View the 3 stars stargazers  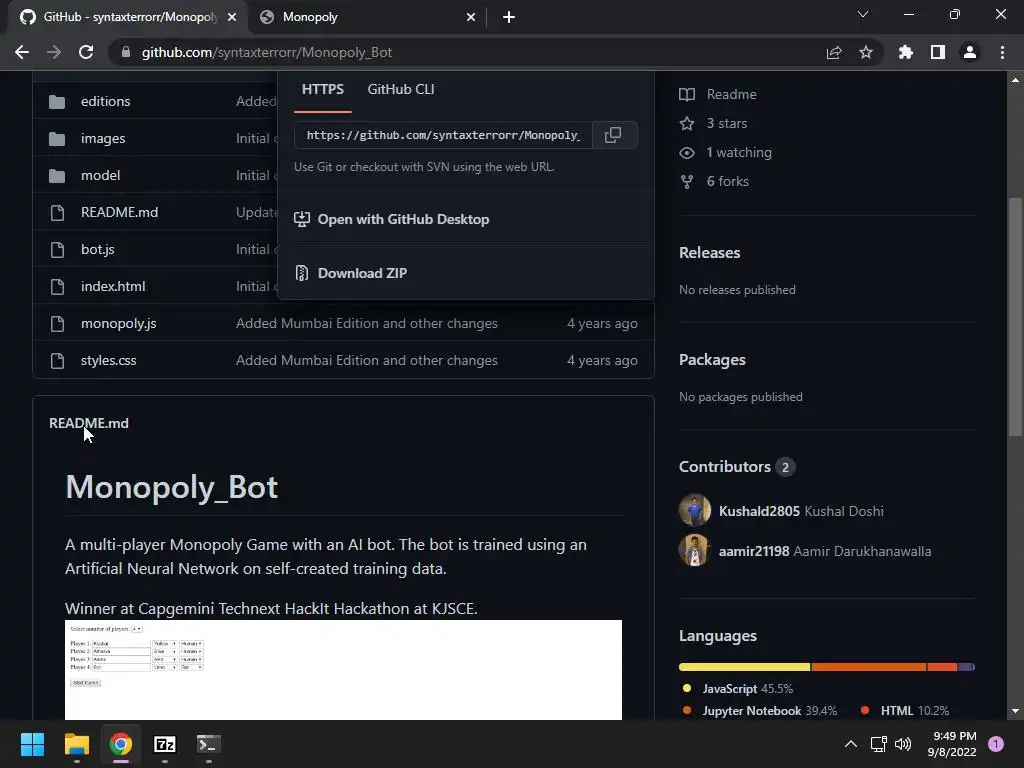(x=726, y=123)
